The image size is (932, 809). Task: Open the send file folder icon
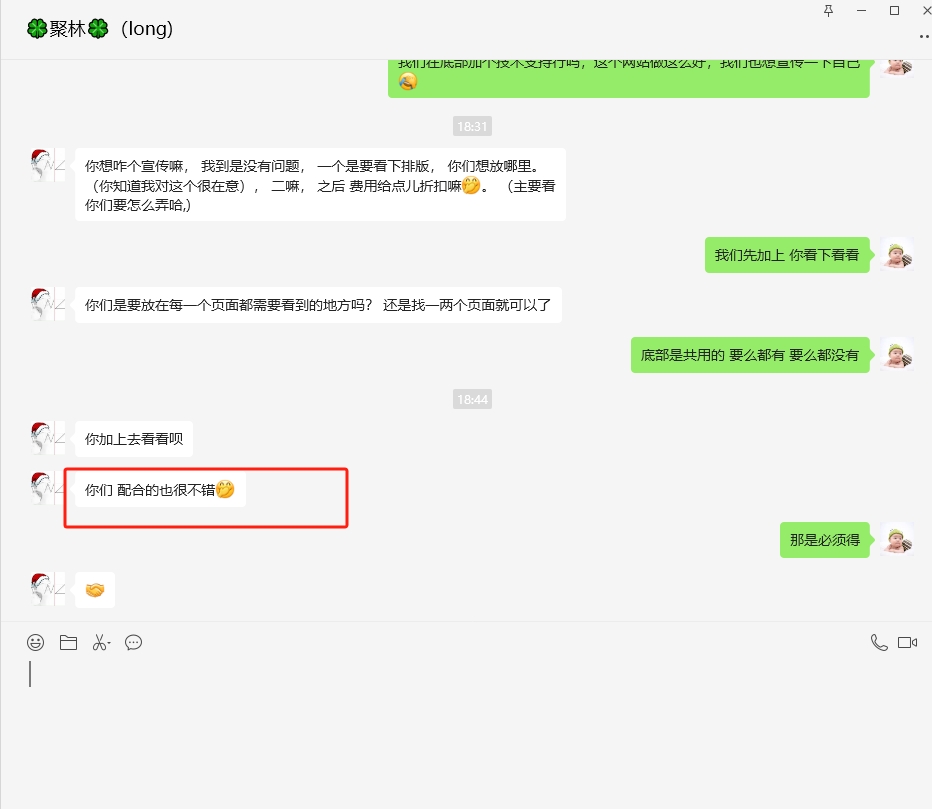click(x=68, y=643)
